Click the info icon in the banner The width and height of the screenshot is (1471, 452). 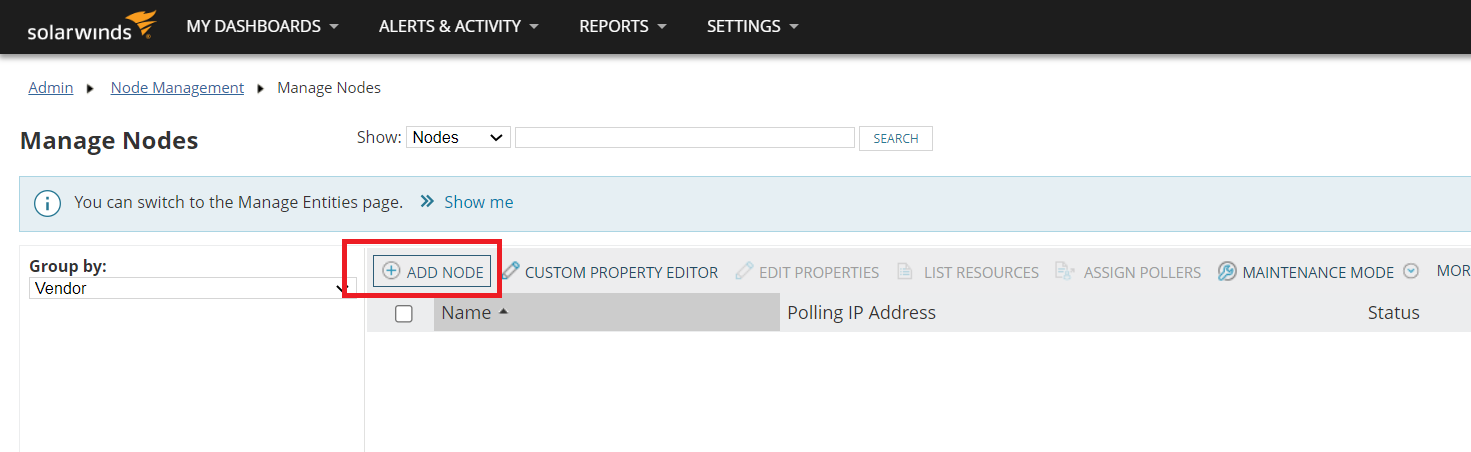coord(48,203)
